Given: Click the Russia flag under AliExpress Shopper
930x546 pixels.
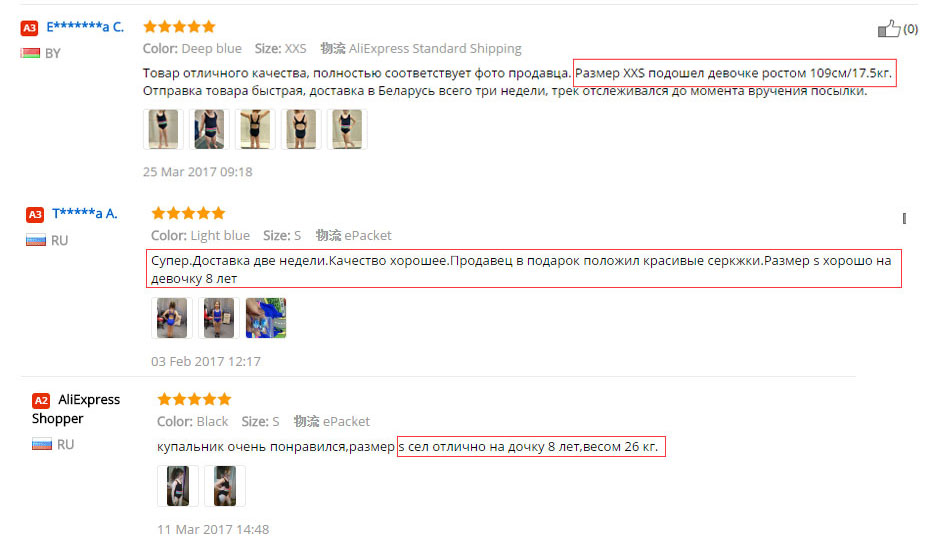Looking at the screenshot, I should tap(42, 444).
